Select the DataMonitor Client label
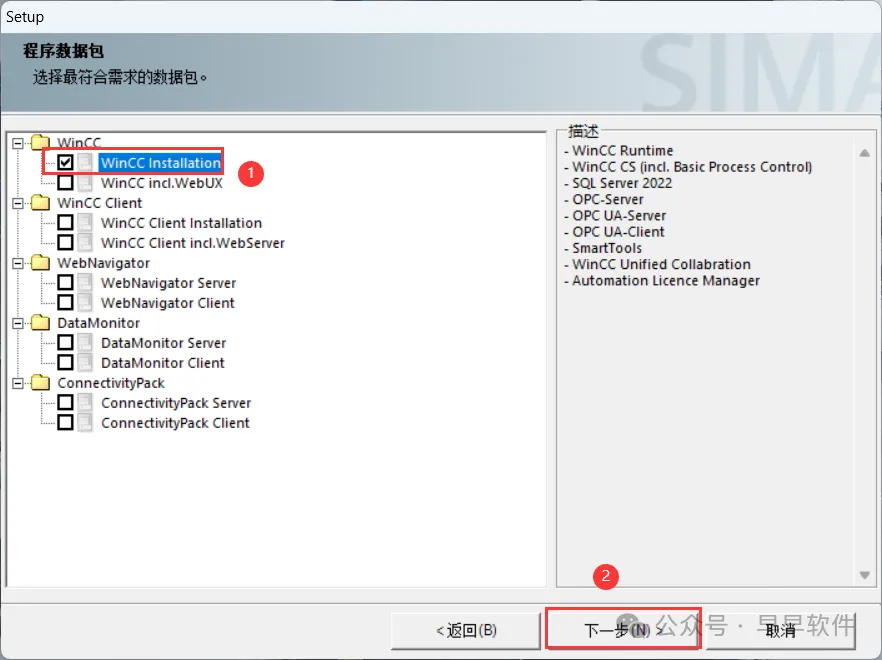This screenshot has width=882, height=660. (163, 363)
